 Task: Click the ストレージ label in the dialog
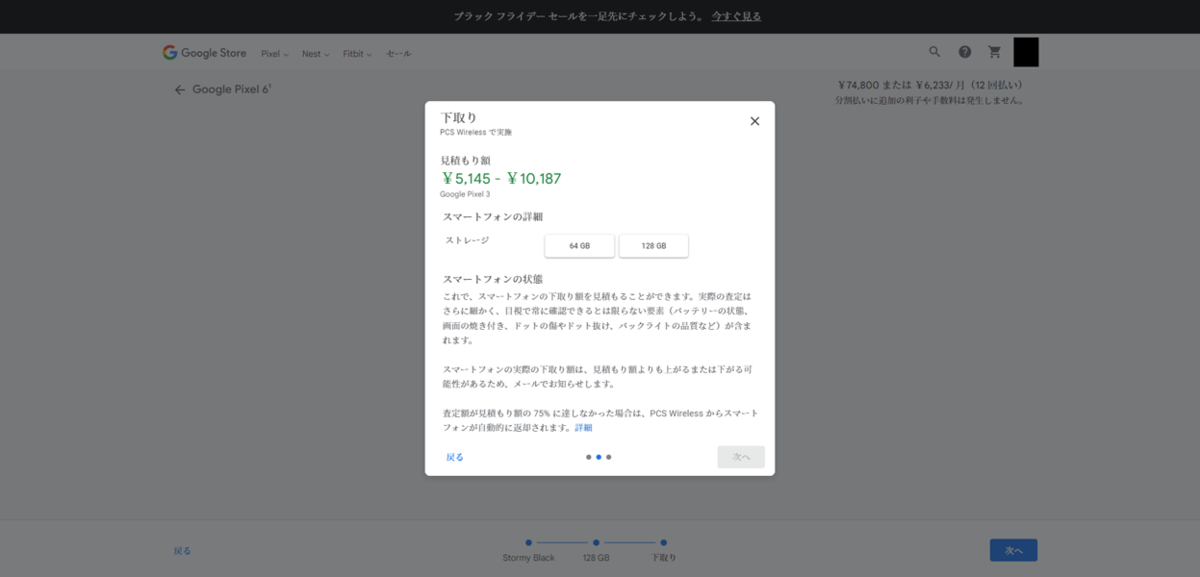click(x=467, y=241)
